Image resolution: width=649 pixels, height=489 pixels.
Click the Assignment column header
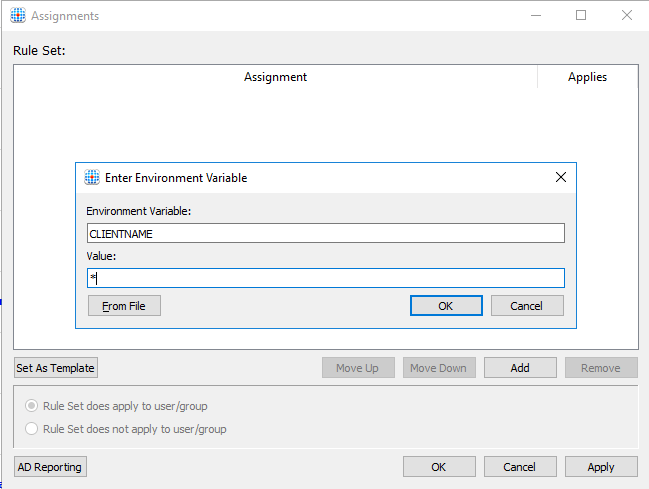tap(275, 77)
